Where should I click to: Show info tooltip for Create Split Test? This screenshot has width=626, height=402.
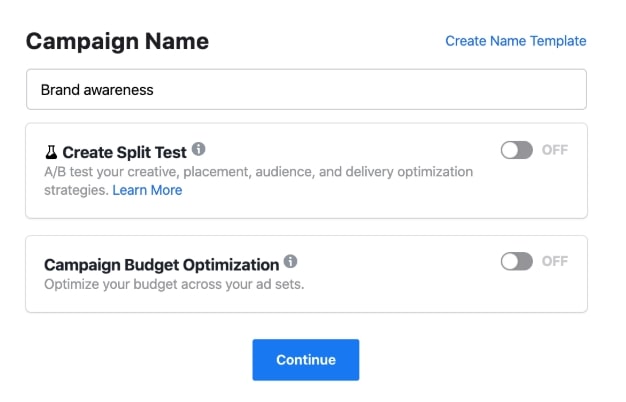click(x=198, y=149)
